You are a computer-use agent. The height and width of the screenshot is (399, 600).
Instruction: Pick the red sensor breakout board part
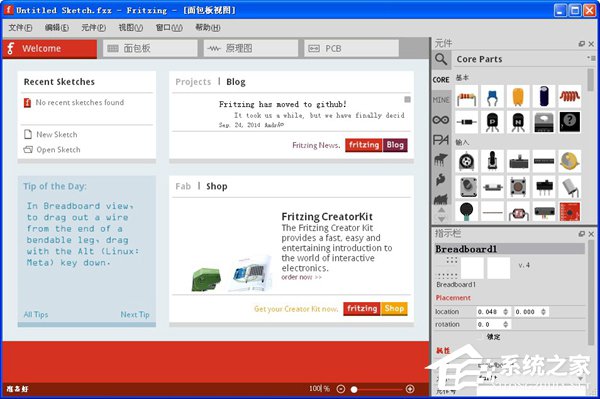569,212
